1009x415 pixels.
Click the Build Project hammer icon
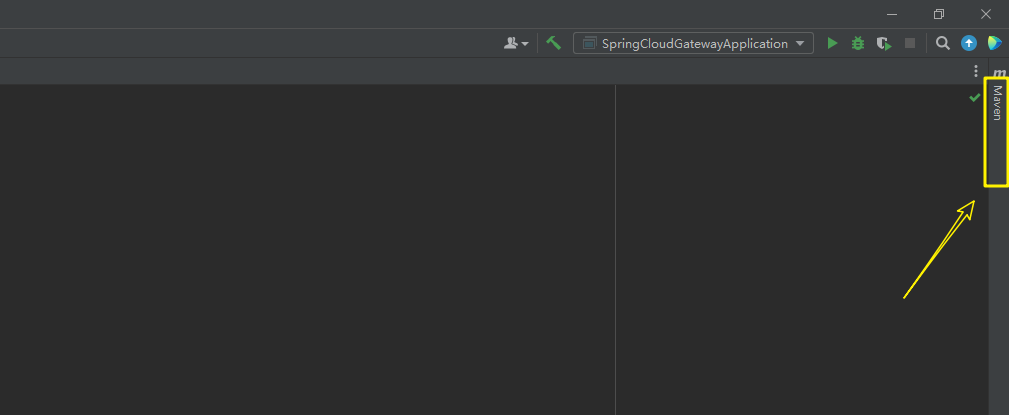(553, 43)
